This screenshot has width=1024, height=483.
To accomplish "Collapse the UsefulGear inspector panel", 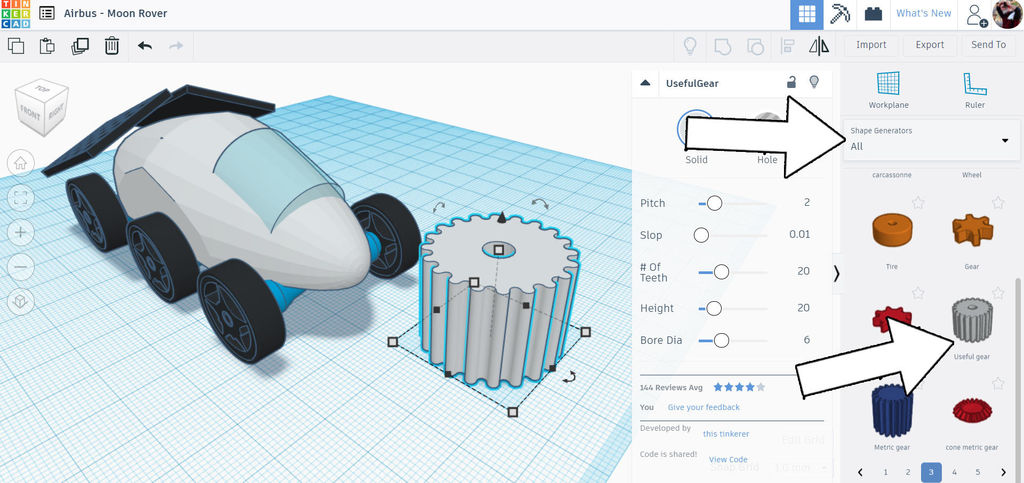I will point(645,83).
